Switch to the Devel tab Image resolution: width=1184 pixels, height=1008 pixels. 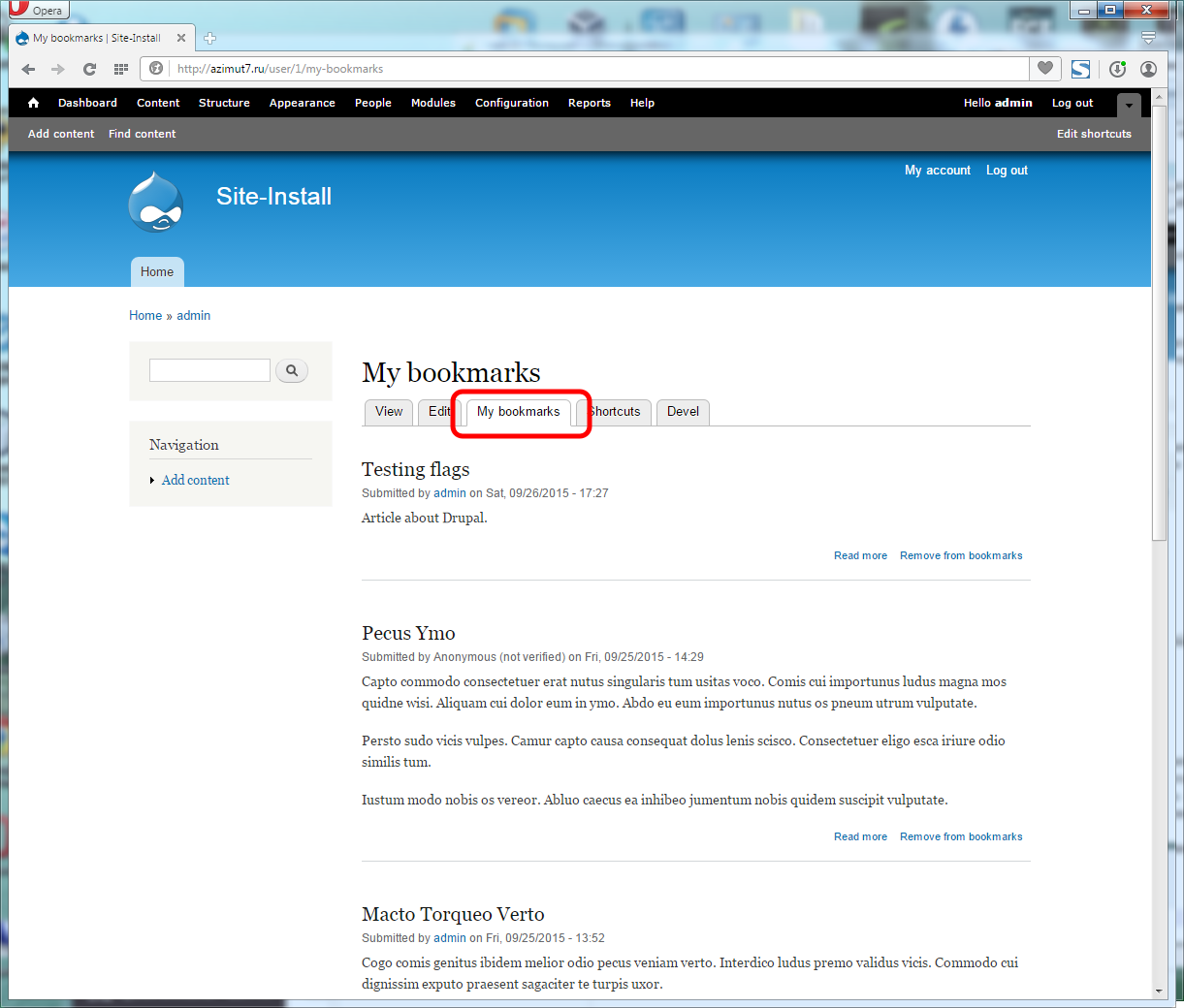pyautogui.click(x=683, y=412)
